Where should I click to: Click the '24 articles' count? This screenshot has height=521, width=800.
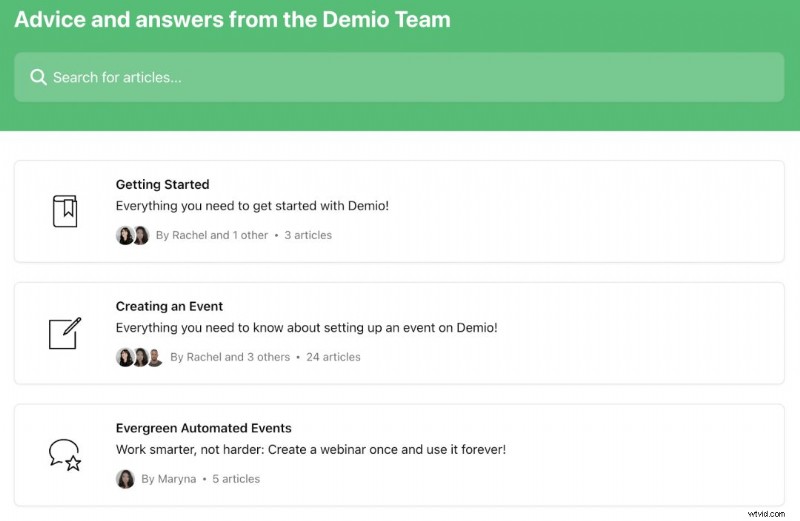(333, 357)
